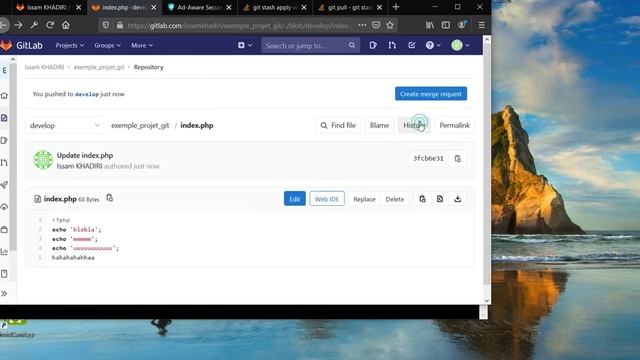This screenshot has height=360, width=640.
Task: Click the Blame button
Action: (379, 125)
